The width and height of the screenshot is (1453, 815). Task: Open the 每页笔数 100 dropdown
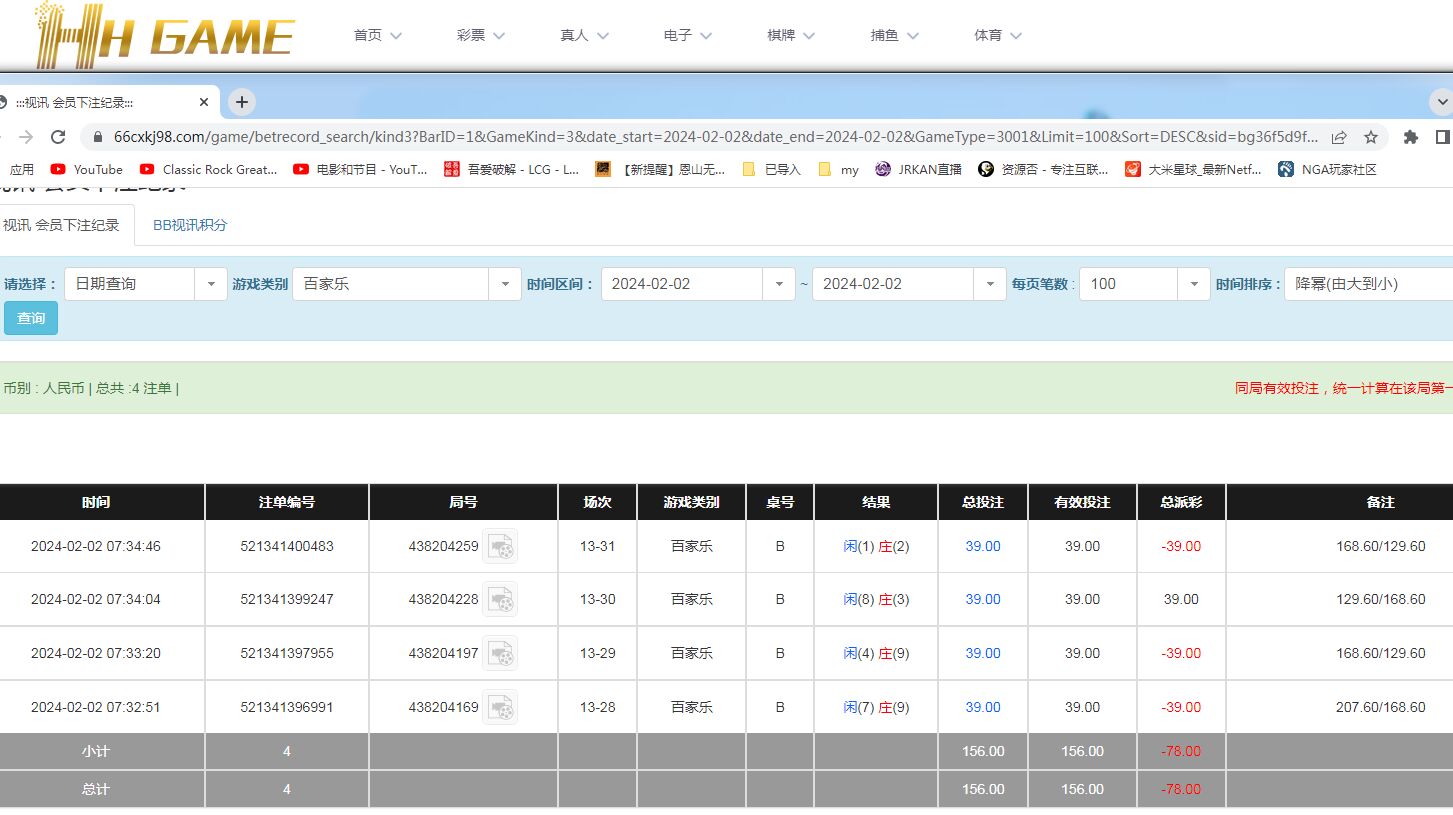pyautogui.click(x=1193, y=284)
